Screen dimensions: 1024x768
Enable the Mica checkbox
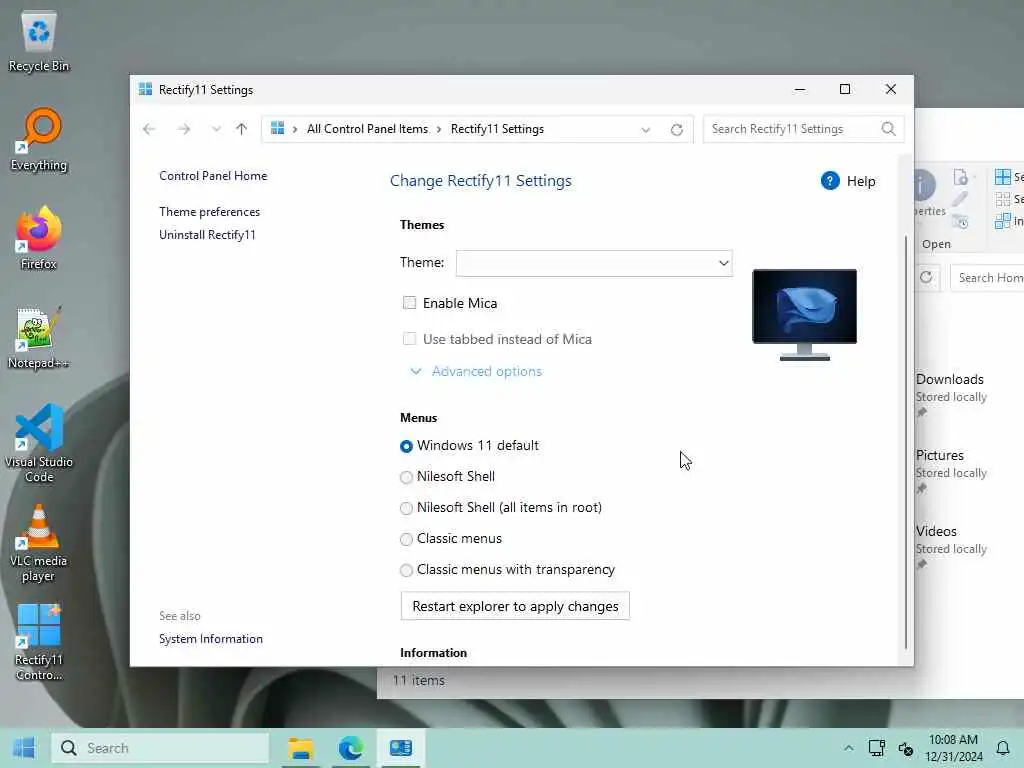pyautogui.click(x=409, y=302)
